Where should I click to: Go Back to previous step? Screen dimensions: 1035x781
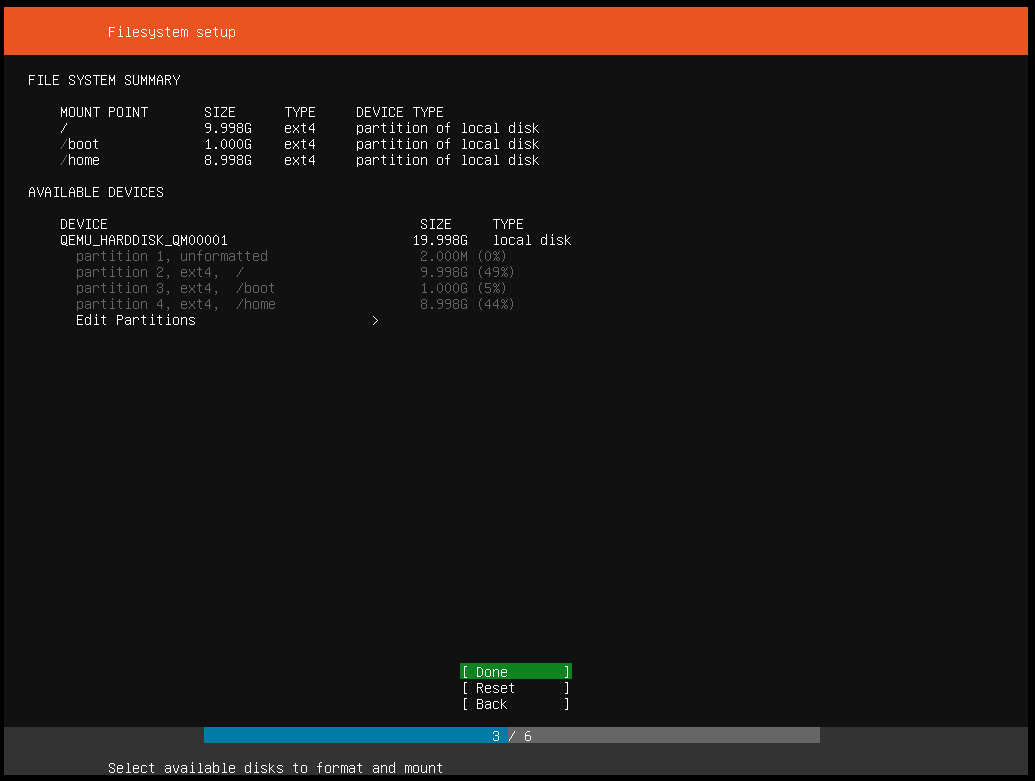[x=516, y=704]
